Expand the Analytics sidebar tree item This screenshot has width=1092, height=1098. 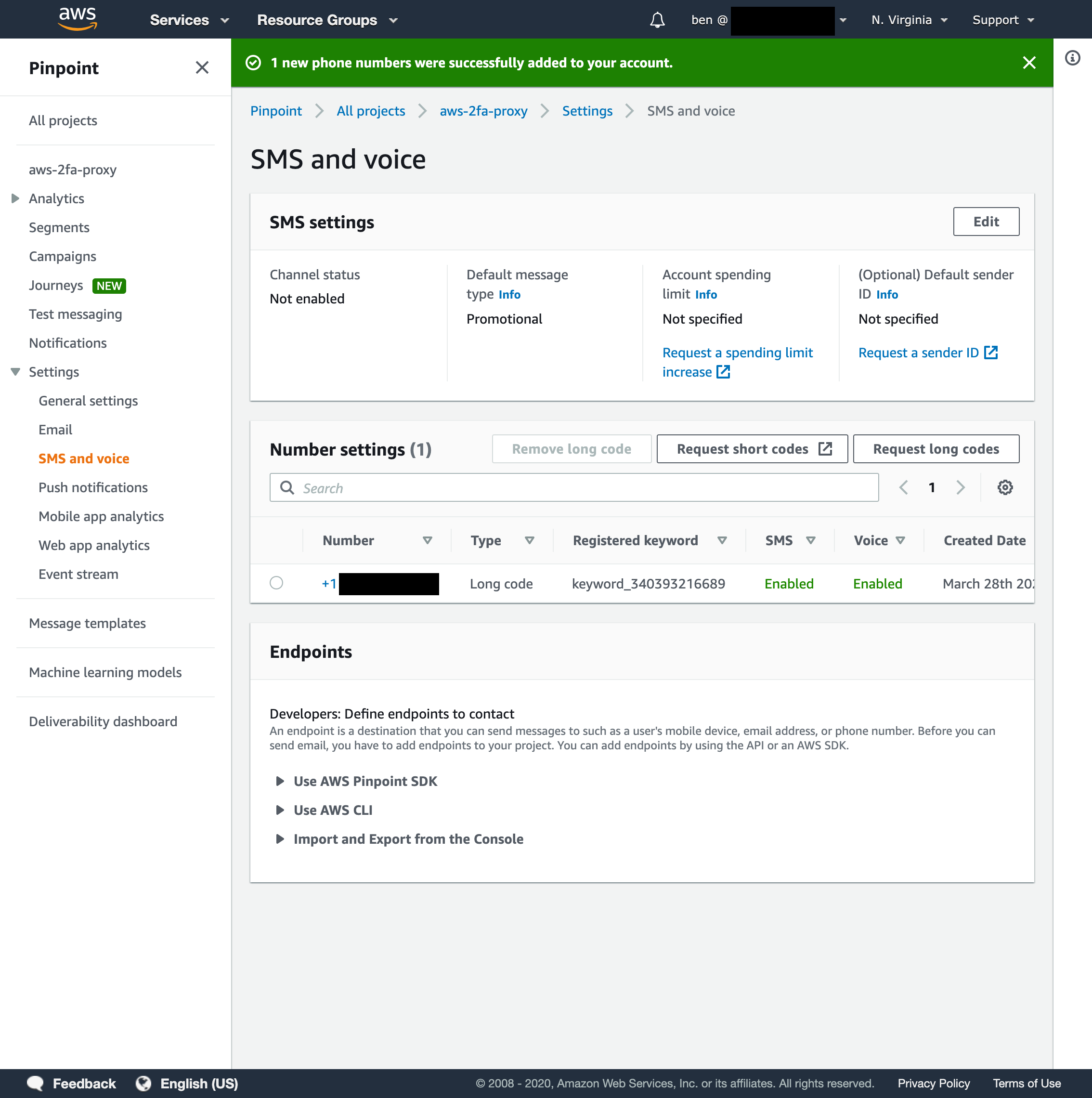15,198
